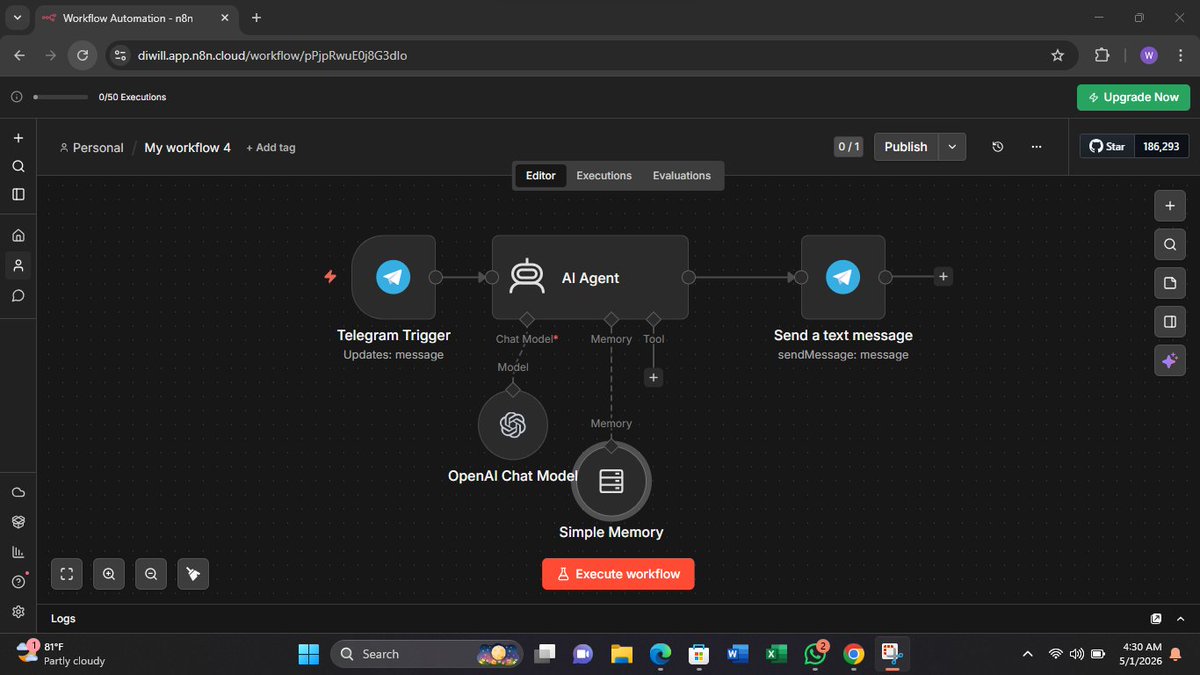
Task: Click the fit-to-view zoom icon
Action: point(67,574)
